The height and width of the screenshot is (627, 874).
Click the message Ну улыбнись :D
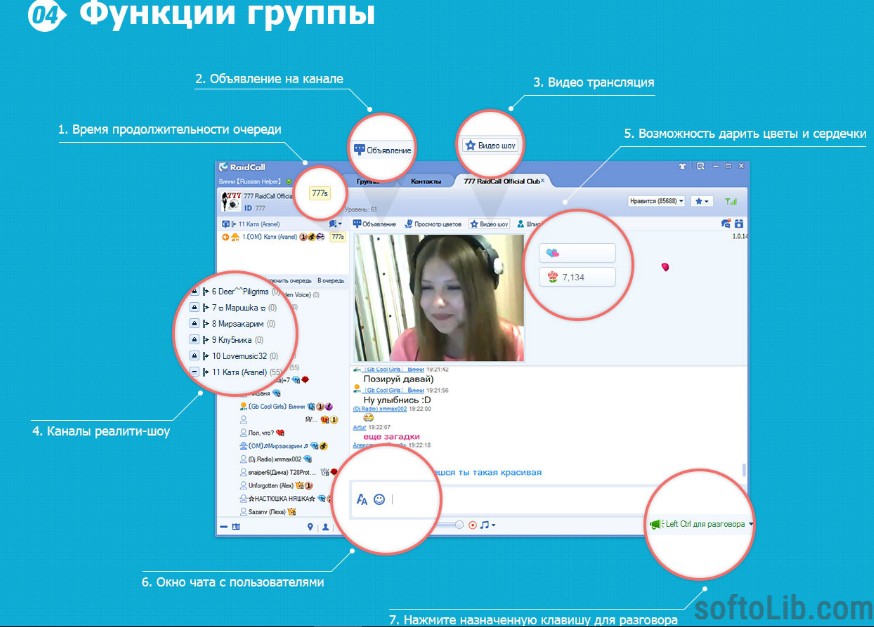click(x=397, y=400)
